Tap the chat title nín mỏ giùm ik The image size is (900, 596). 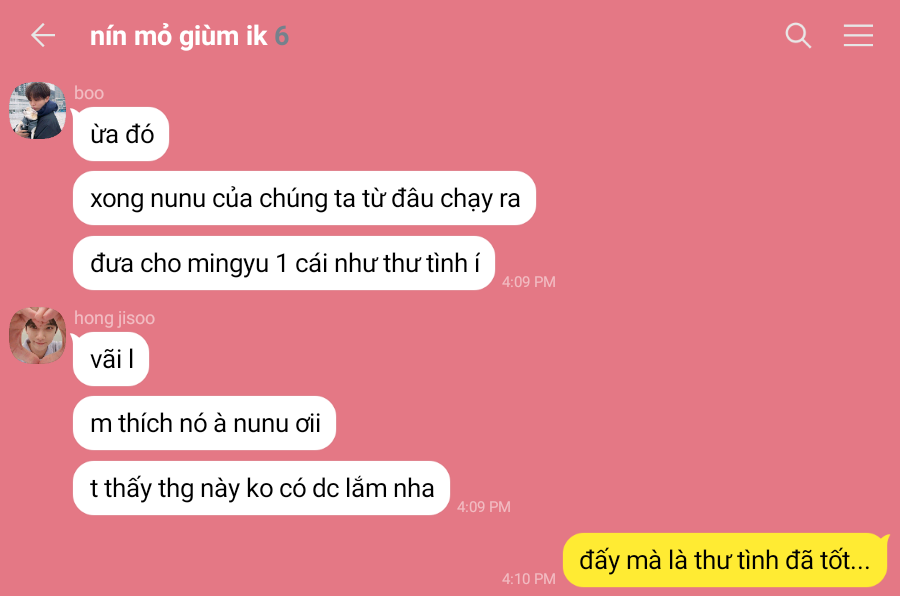pyautogui.click(x=179, y=36)
